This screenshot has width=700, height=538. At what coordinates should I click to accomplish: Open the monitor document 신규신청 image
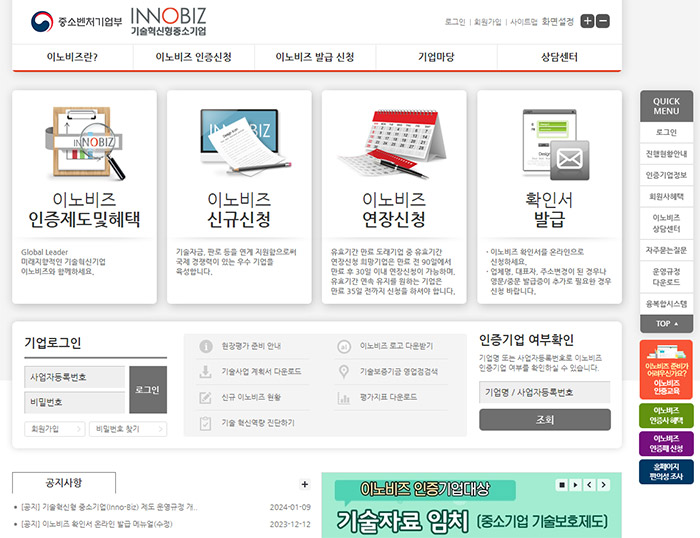245,141
